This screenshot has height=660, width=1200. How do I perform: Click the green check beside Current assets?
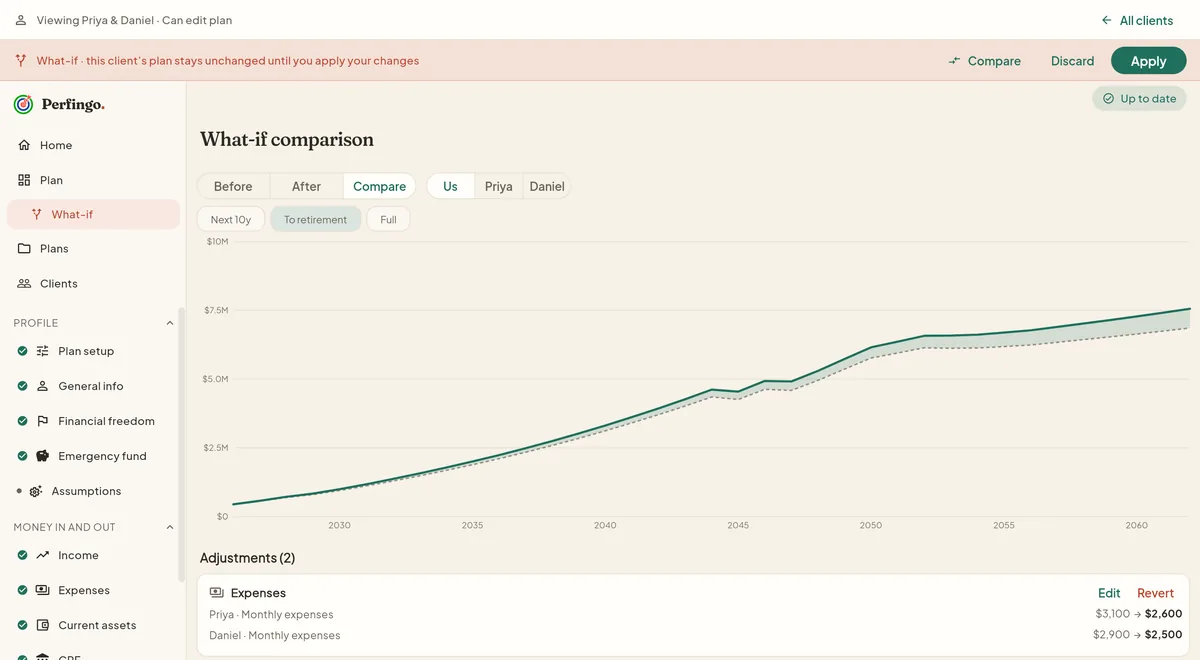(22, 625)
